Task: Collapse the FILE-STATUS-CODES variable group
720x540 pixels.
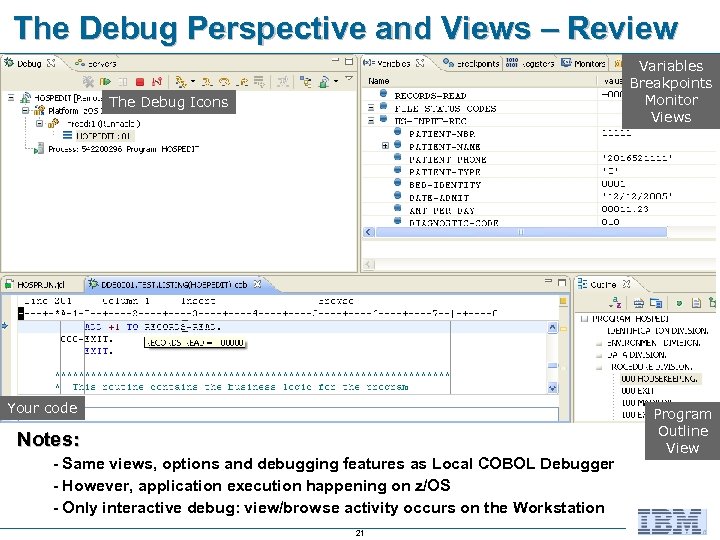Action: pyautogui.click(x=371, y=108)
